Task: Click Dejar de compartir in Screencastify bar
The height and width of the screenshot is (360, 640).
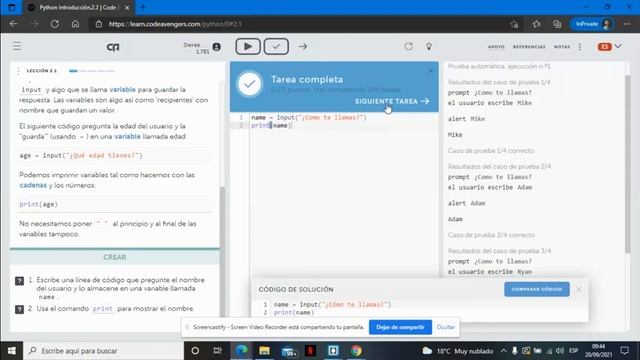Action: (400, 327)
